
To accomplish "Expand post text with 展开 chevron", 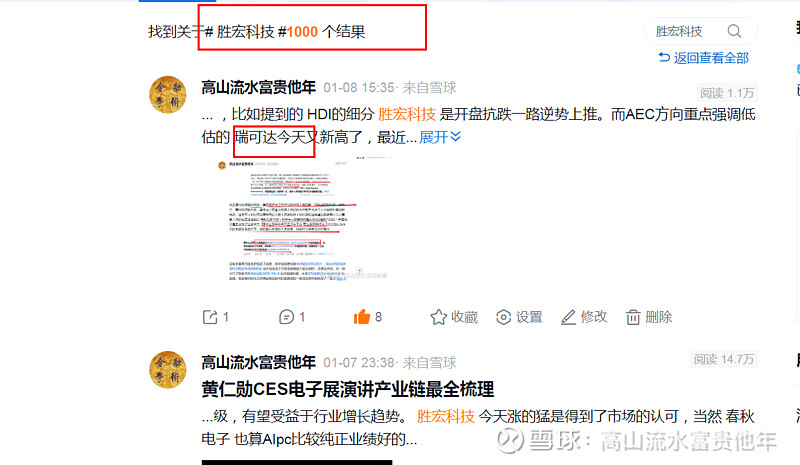I will [x=440, y=137].
